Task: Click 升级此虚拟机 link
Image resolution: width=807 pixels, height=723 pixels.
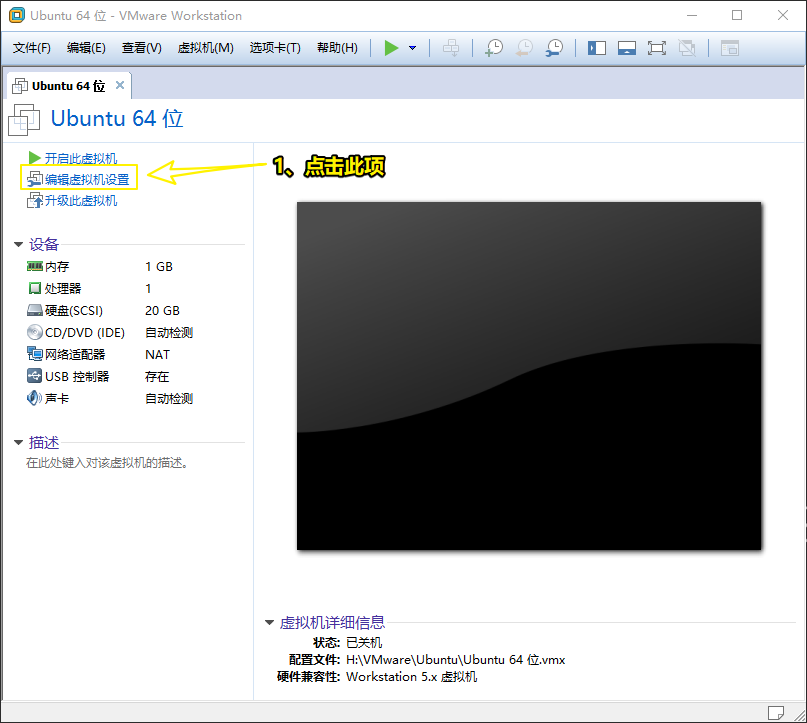Action: [80, 200]
